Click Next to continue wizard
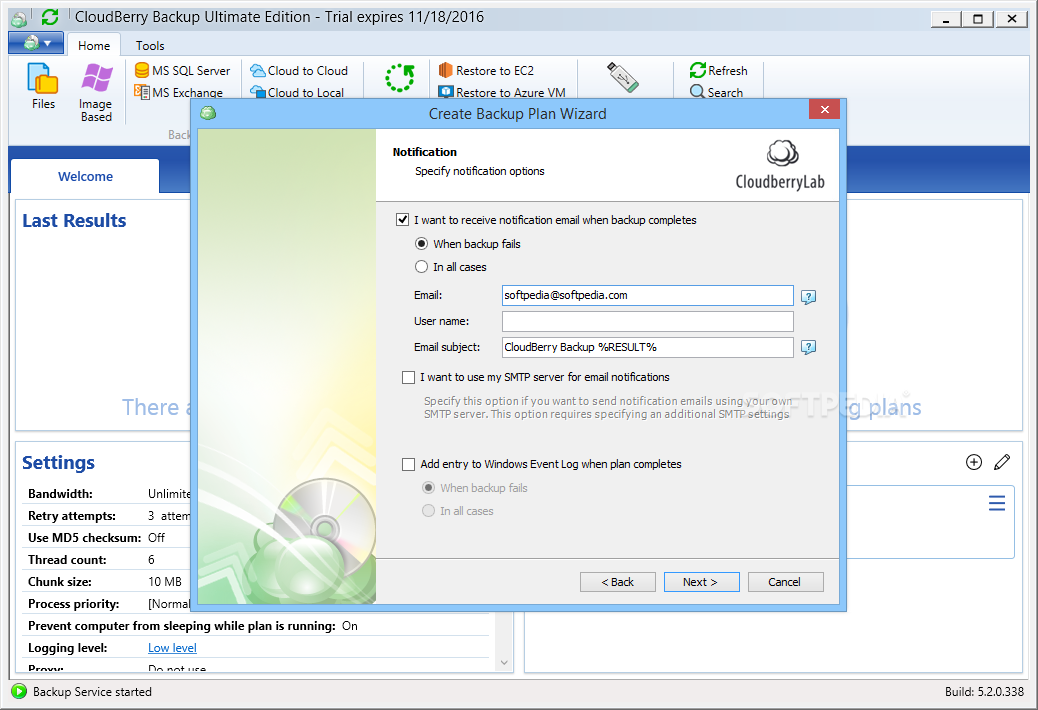This screenshot has height=710, width=1038. [702, 582]
